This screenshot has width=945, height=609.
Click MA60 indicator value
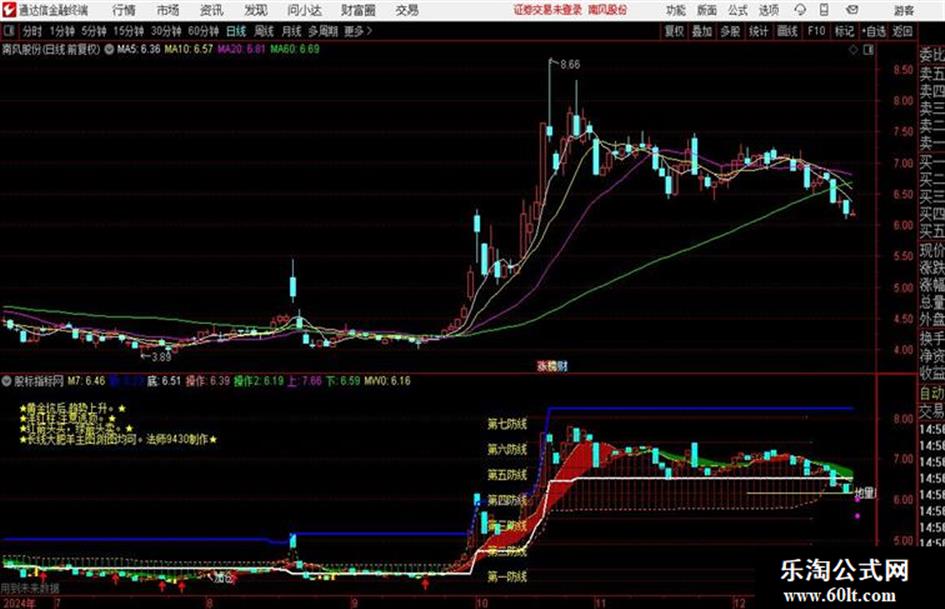tap(295, 49)
